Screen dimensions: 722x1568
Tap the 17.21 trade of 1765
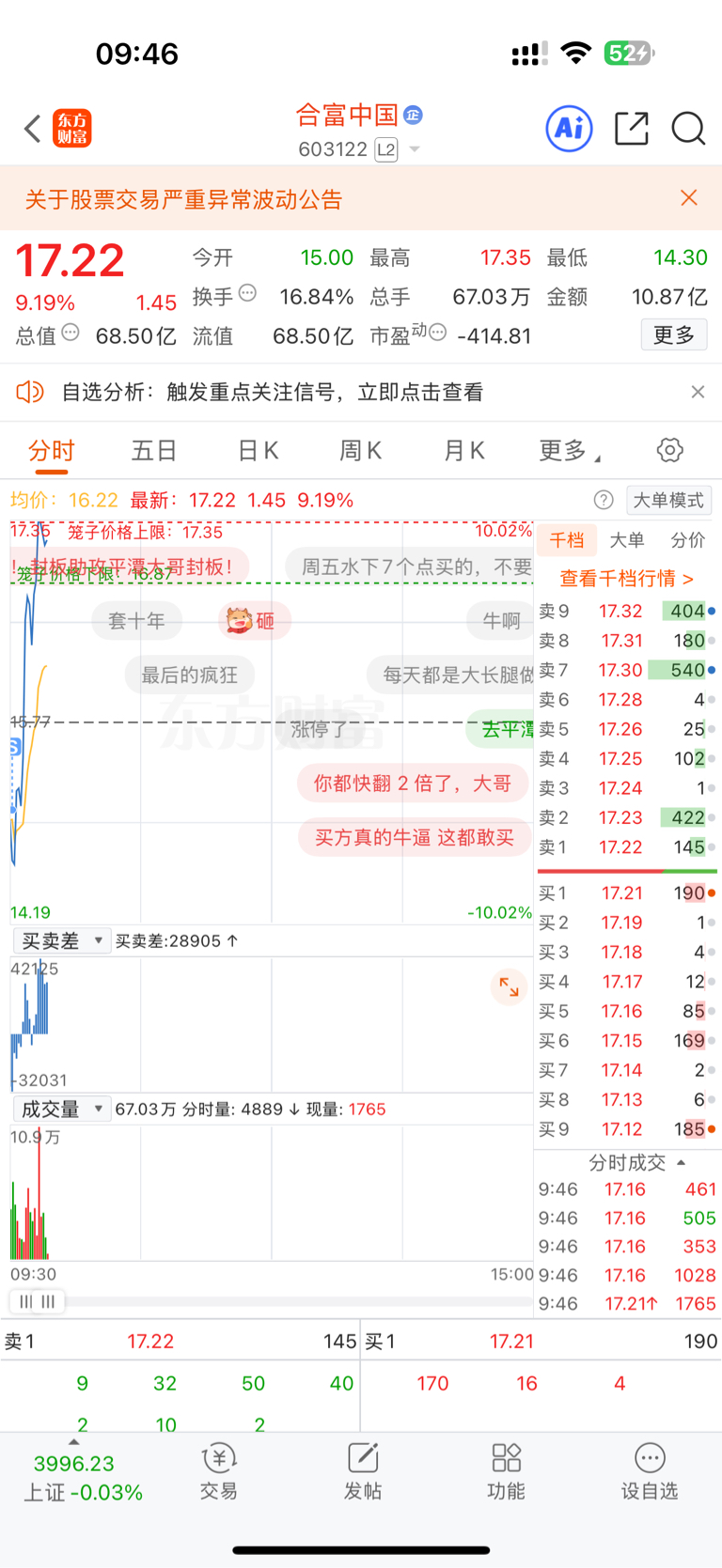627,1303
